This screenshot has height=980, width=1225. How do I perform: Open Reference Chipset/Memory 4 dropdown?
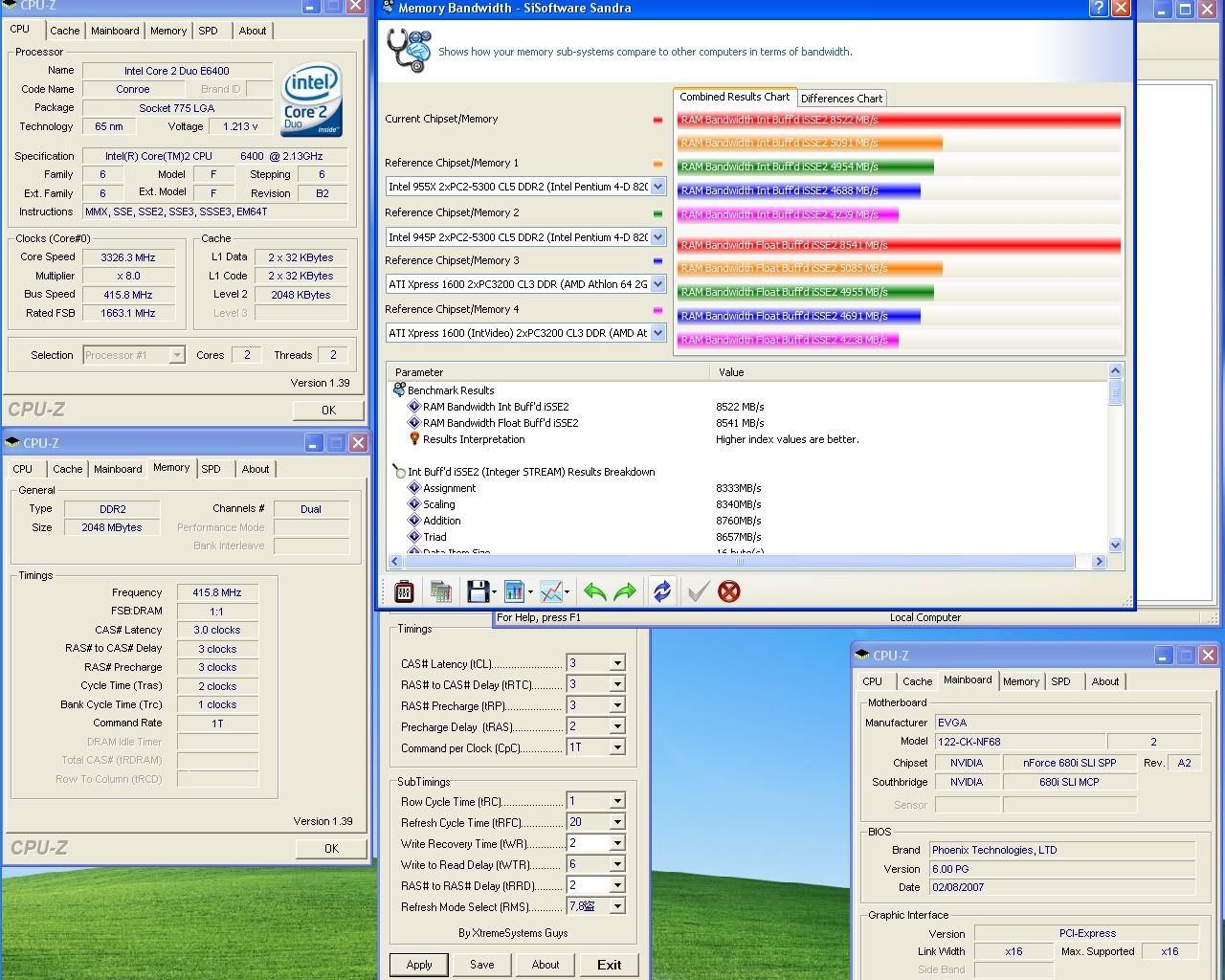(657, 333)
